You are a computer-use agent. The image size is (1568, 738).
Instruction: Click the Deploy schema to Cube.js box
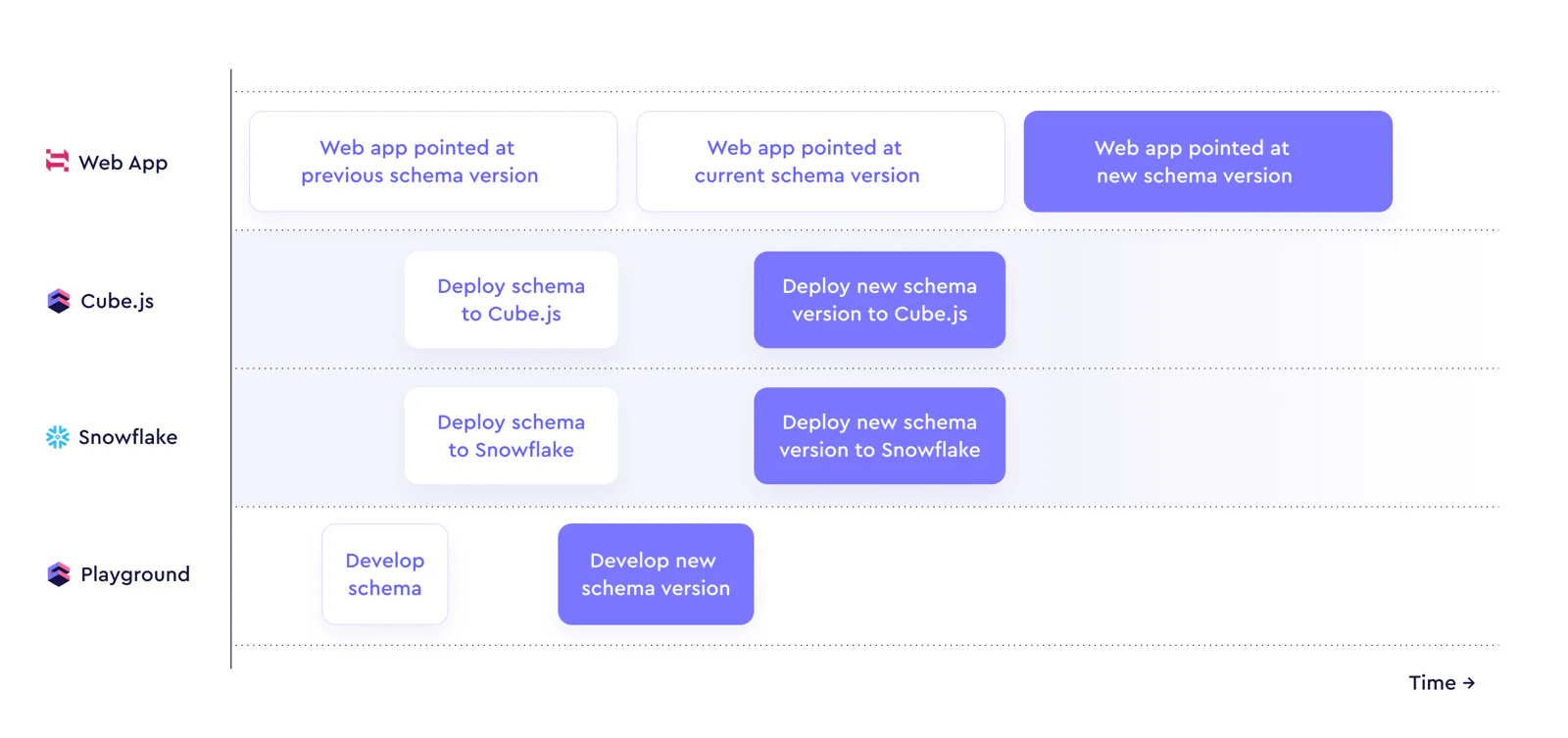511,300
